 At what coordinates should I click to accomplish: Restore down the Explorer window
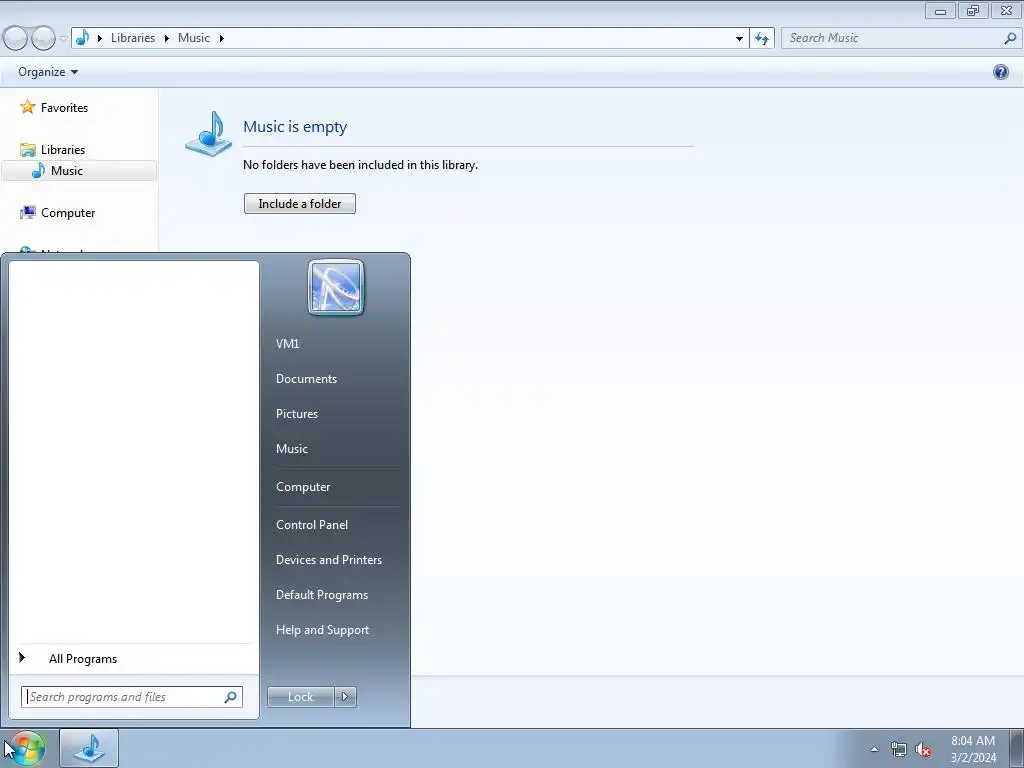pos(973,10)
